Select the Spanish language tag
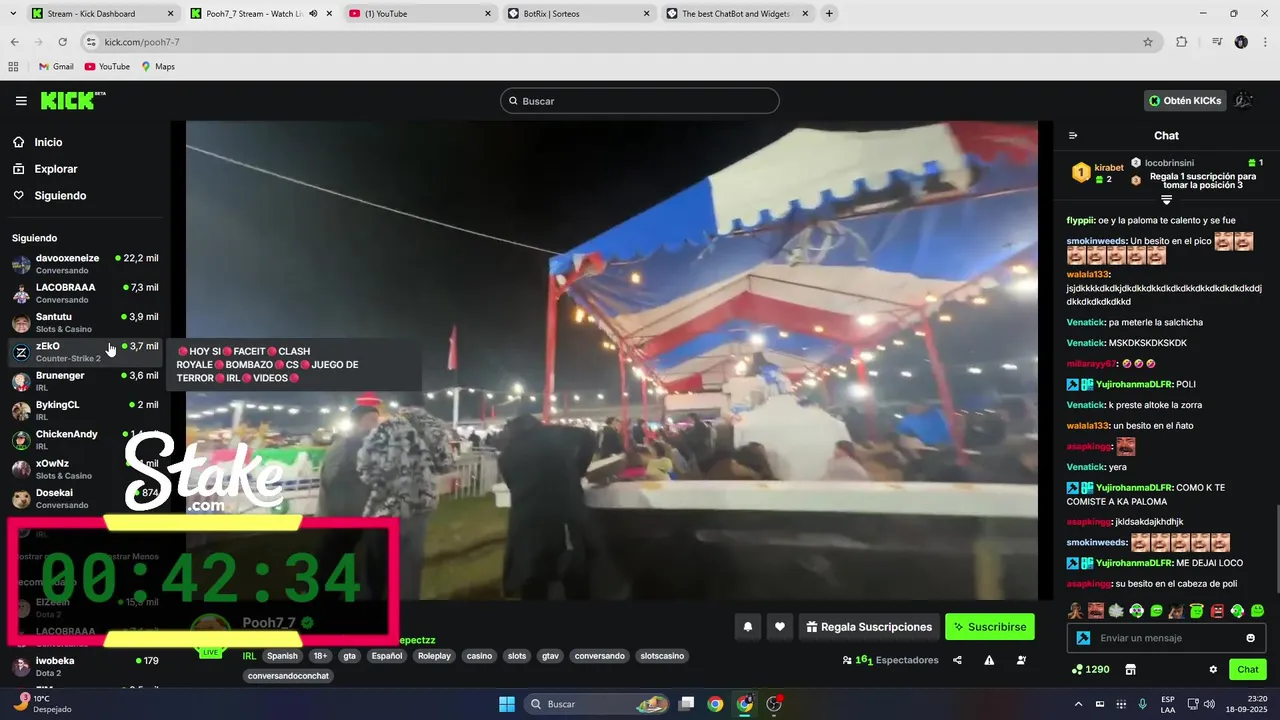 click(282, 656)
